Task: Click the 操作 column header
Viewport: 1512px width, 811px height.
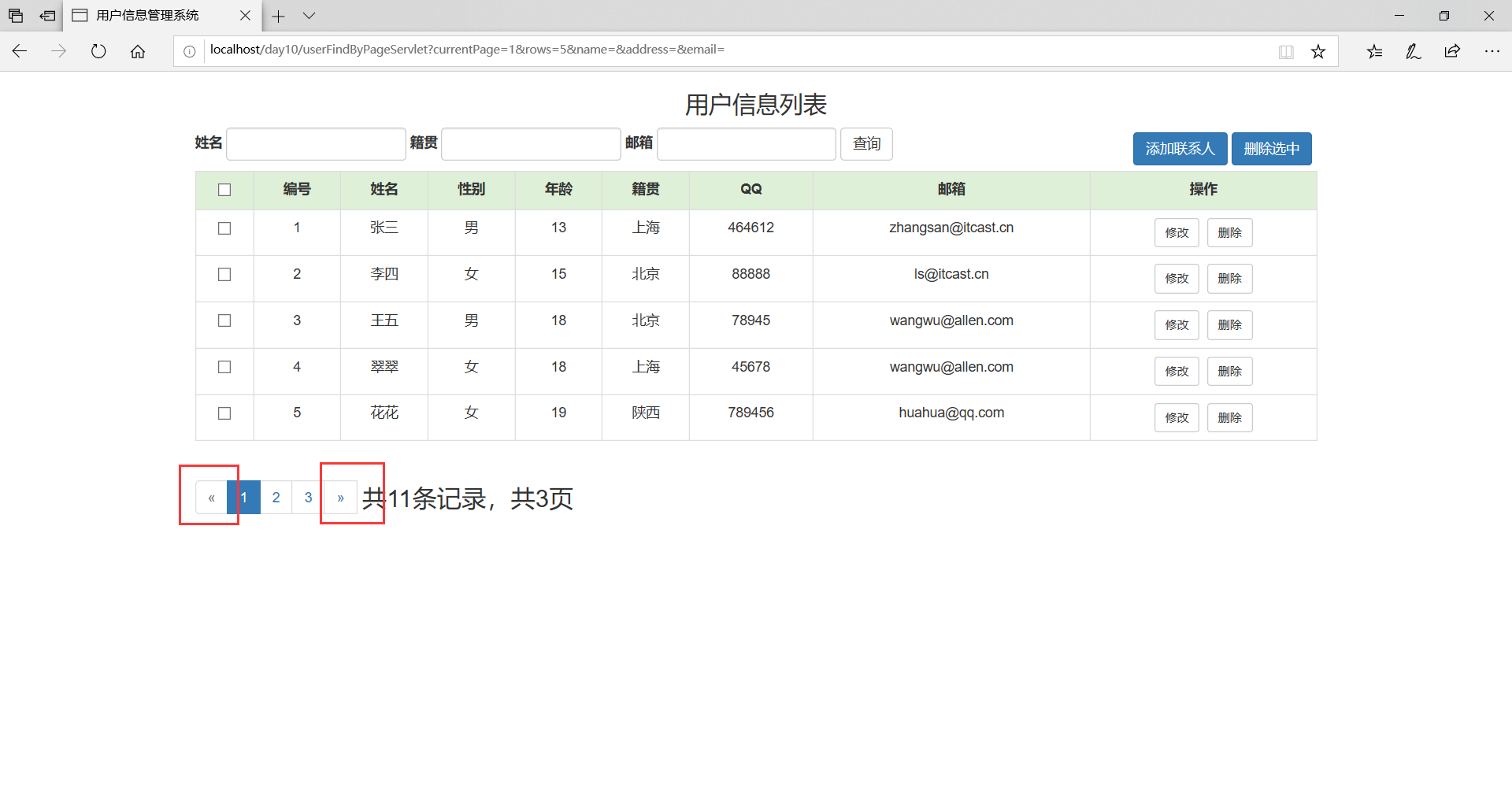Action: pos(1203,189)
